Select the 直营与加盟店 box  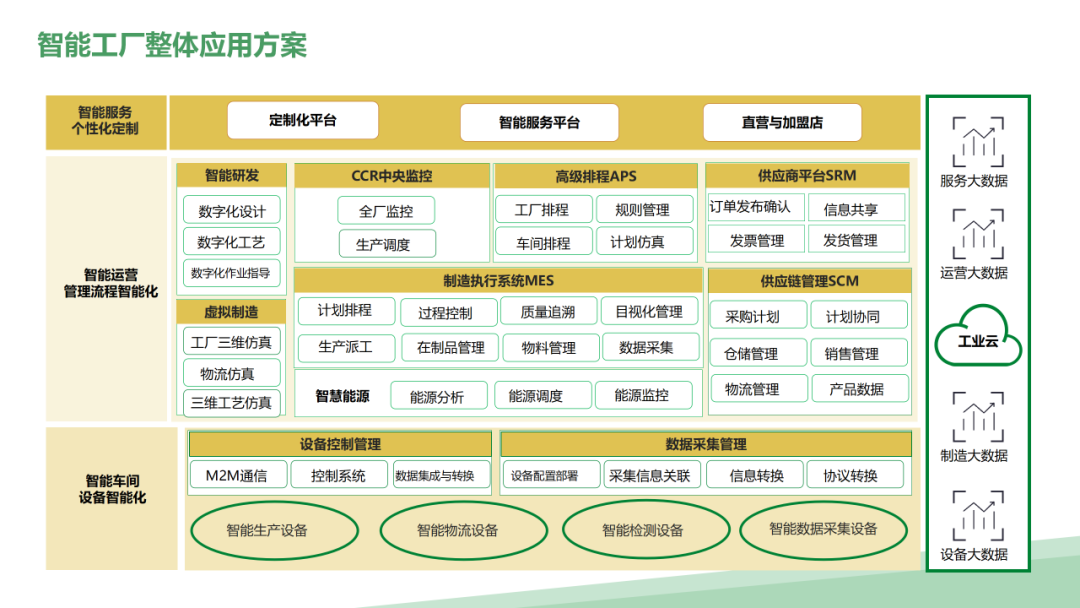pyautogui.click(x=782, y=123)
